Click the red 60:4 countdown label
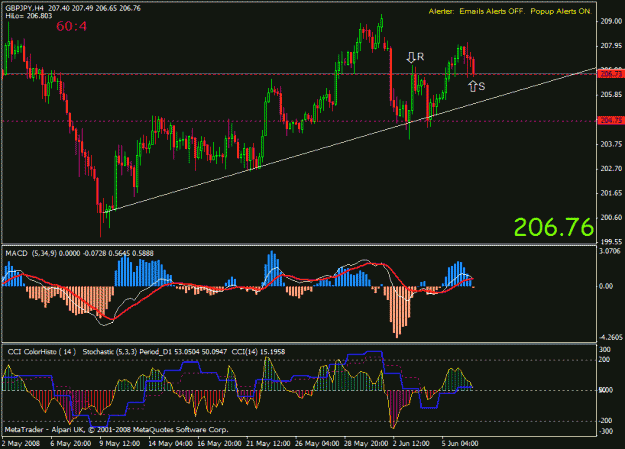Screen dimensions: 625x449 click(71, 26)
